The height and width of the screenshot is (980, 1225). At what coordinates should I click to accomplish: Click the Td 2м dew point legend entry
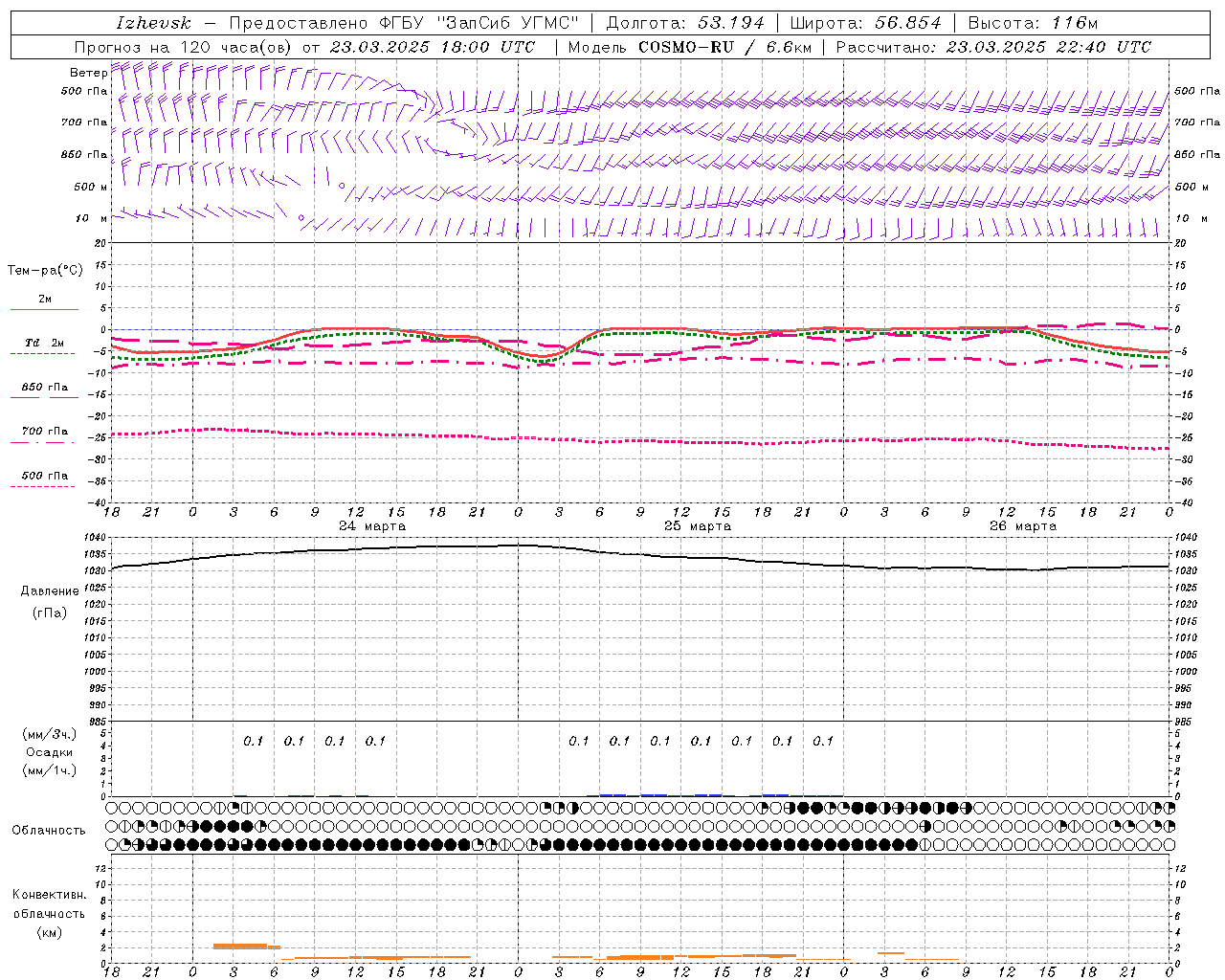[x=45, y=343]
